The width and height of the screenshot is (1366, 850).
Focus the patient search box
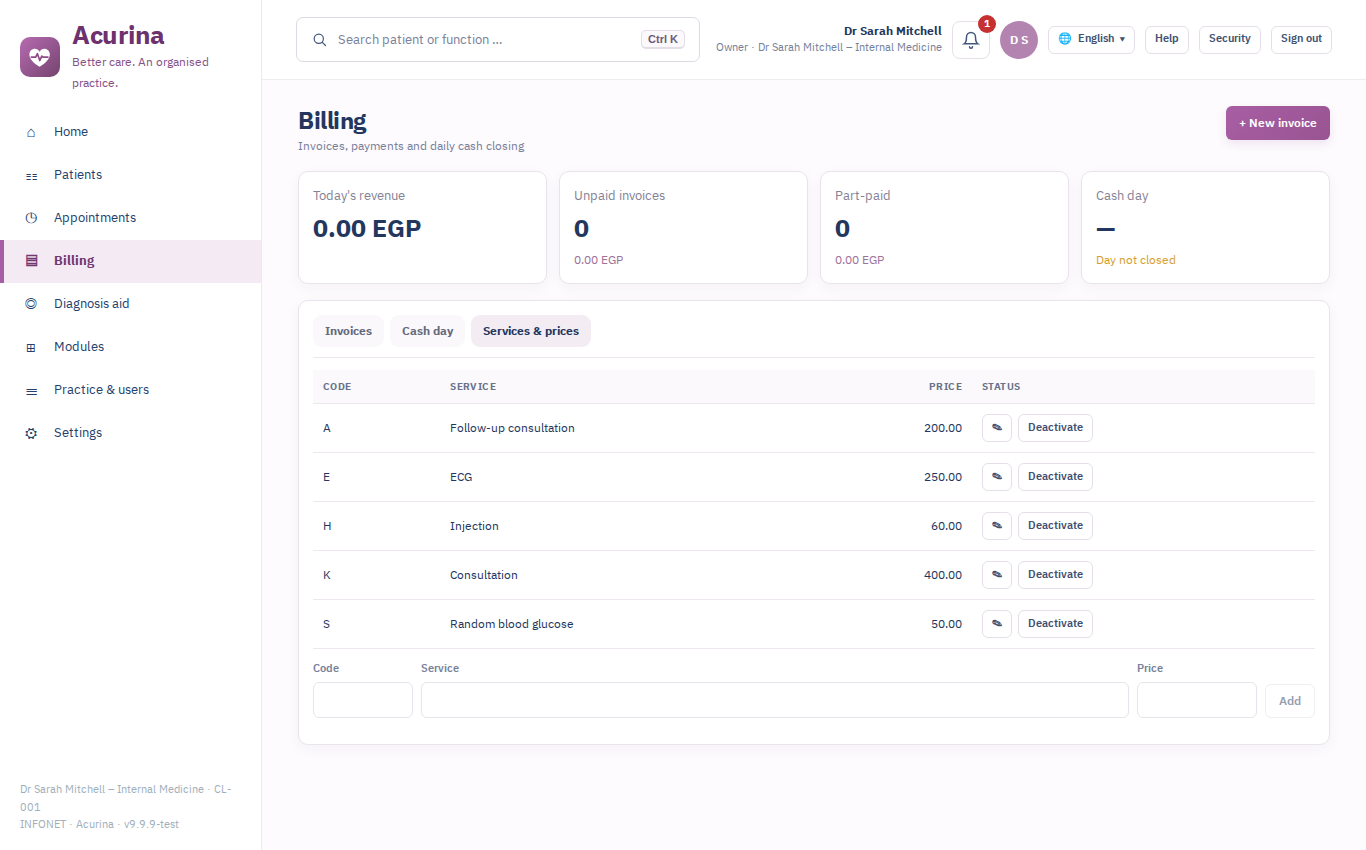pos(498,40)
